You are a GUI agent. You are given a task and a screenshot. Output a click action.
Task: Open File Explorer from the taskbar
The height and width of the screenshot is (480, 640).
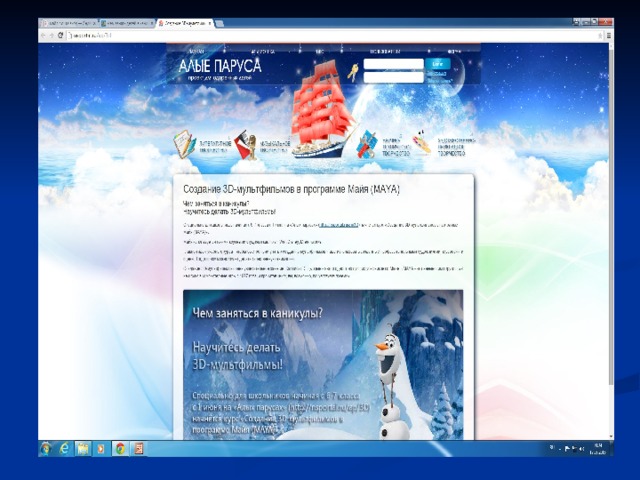83,449
